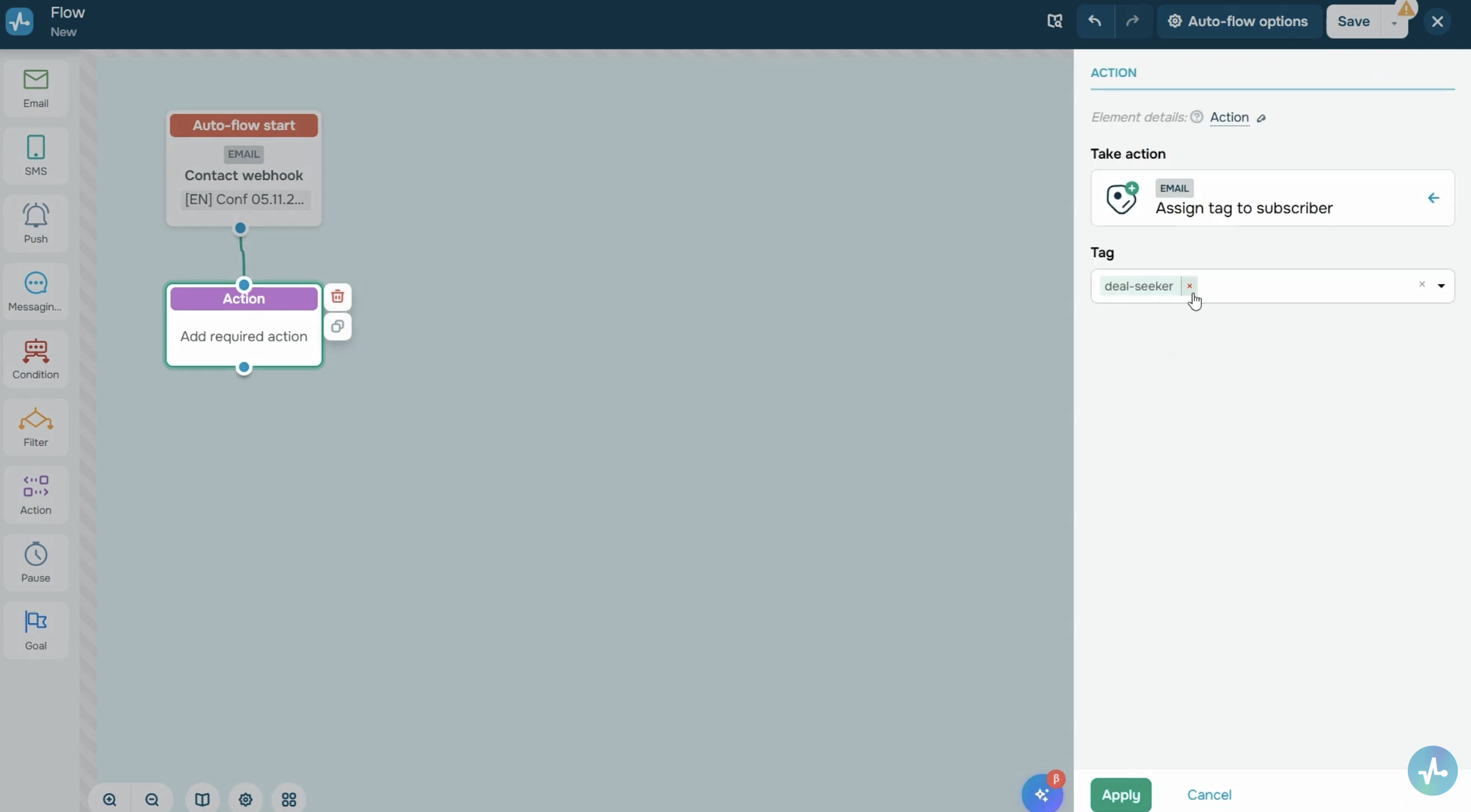This screenshot has height=812, width=1471.
Task: Open the Save options dropdown arrow
Action: [x=1394, y=23]
